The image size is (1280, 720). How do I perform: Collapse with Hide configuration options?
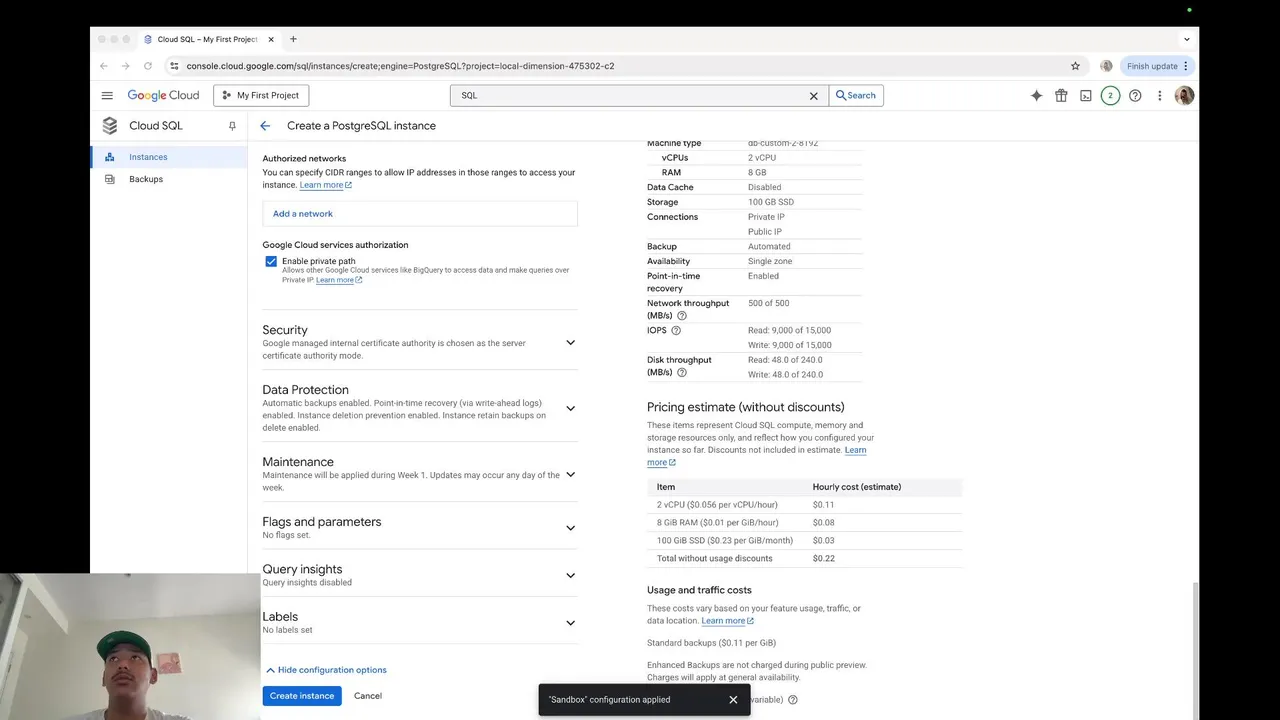click(326, 670)
